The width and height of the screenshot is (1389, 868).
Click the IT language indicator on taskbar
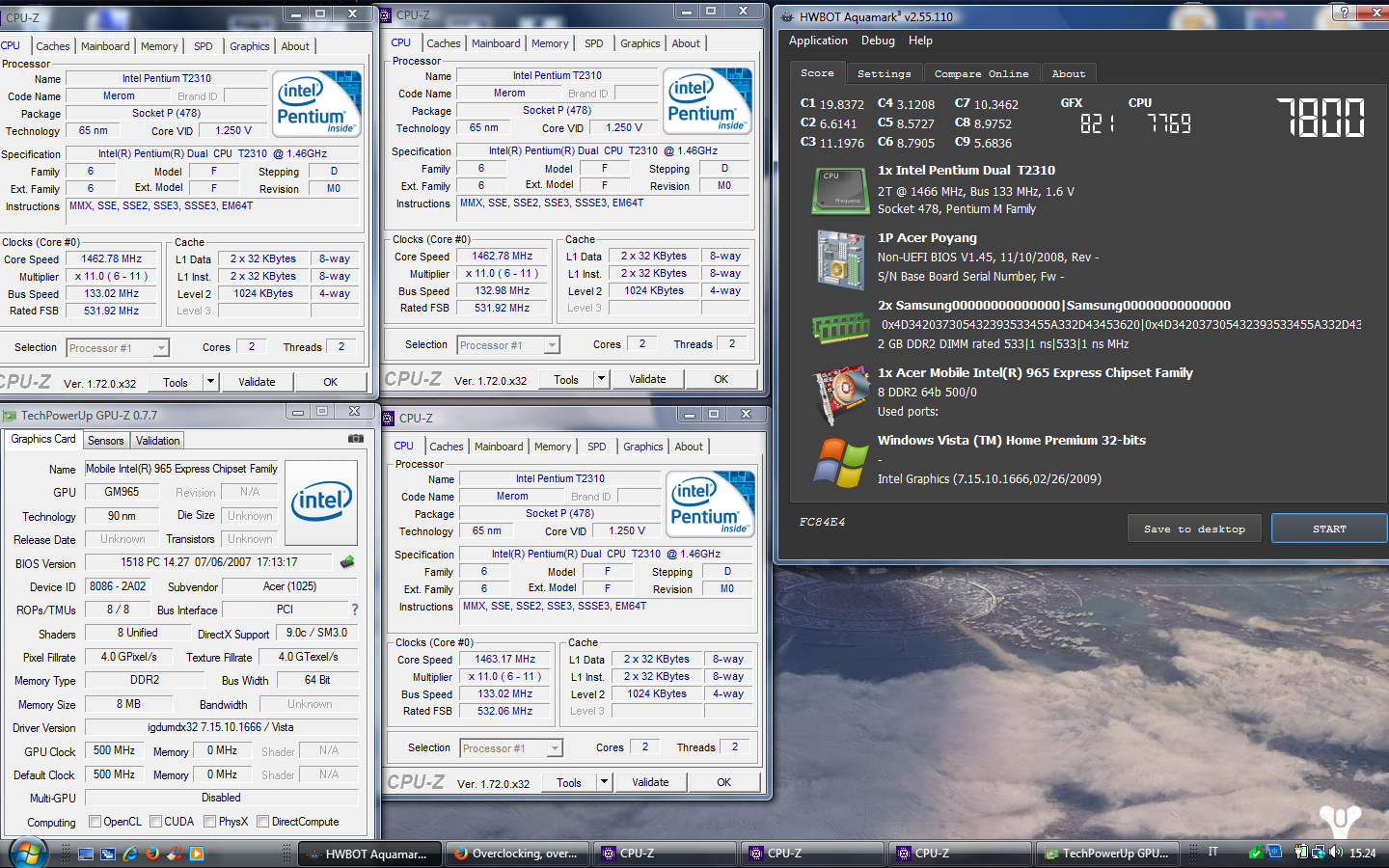coord(1213,852)
